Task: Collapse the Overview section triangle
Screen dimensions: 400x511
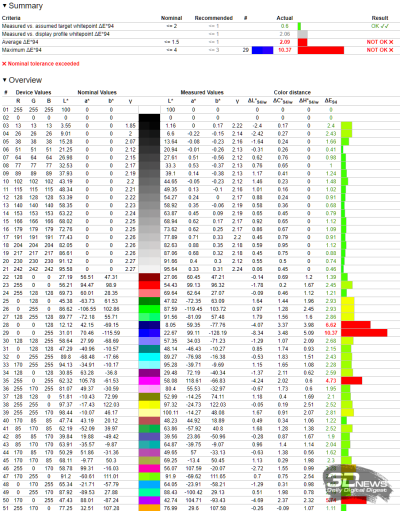Action: tap(4, 80)
